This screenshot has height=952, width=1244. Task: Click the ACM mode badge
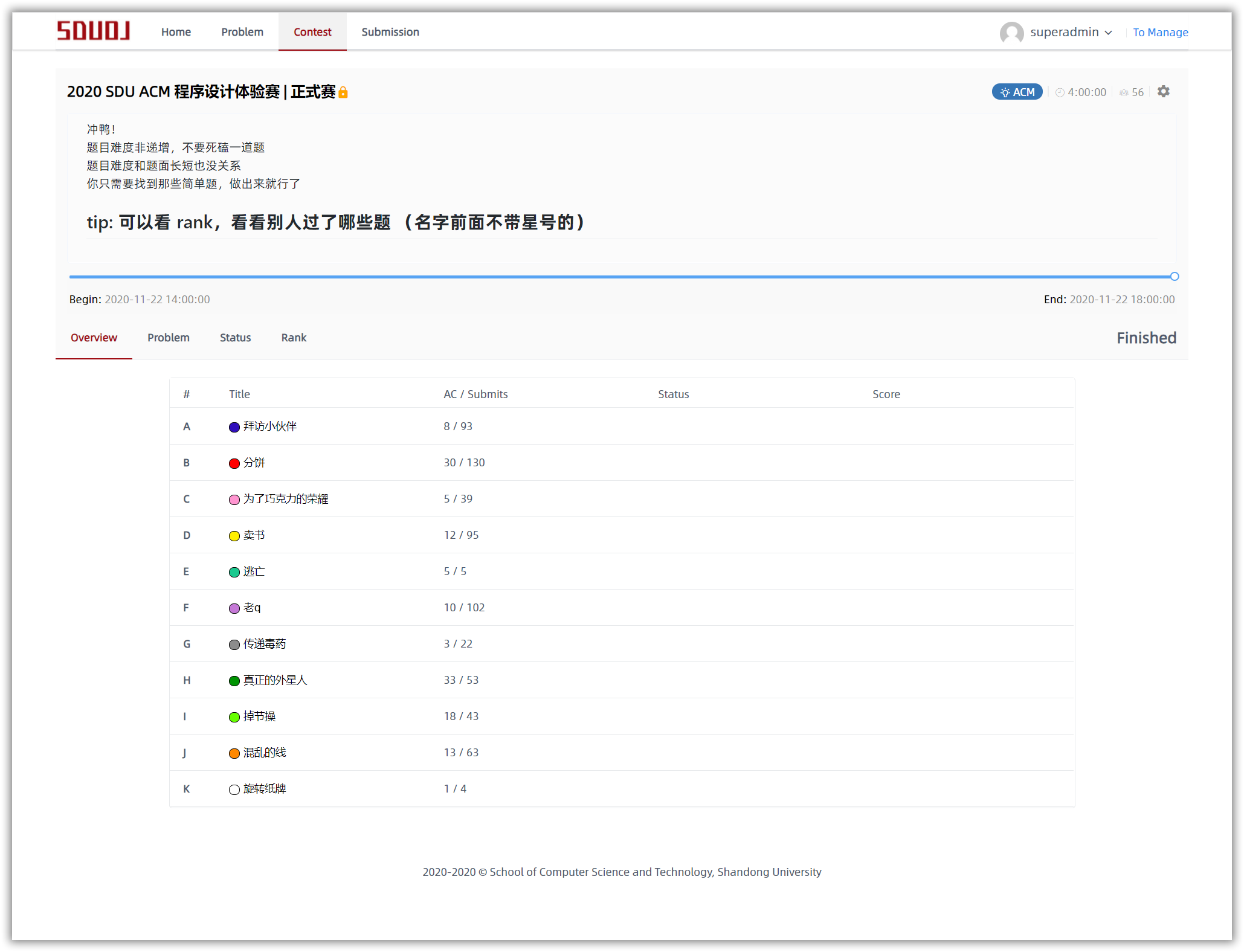tap(1017, 92)
